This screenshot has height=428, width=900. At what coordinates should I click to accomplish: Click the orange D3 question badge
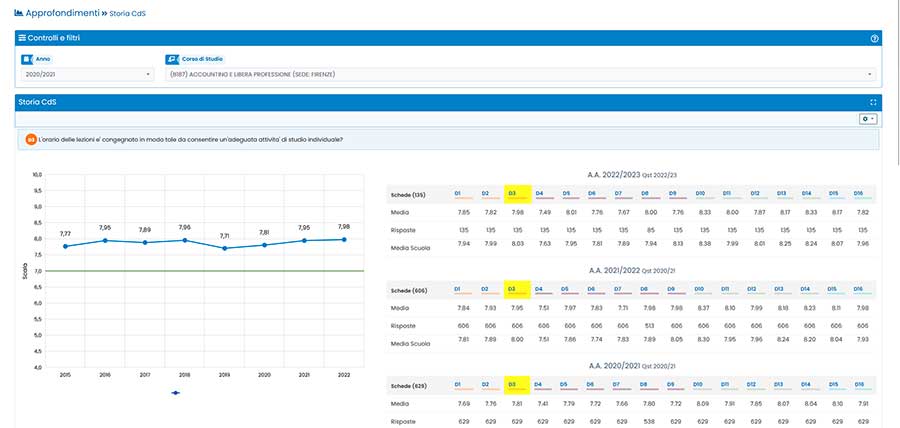(31, 139)
